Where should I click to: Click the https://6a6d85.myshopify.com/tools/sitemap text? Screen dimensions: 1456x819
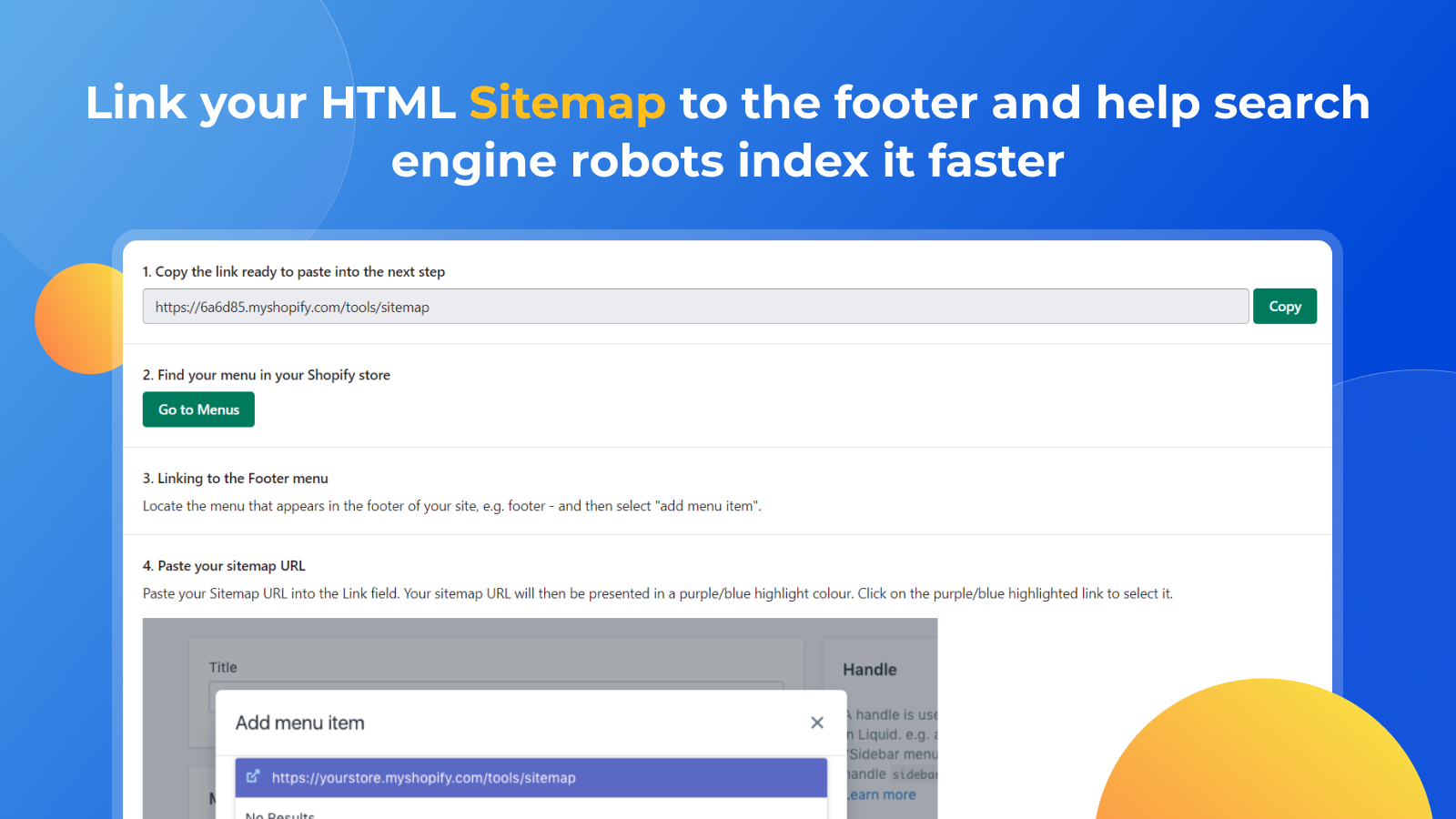coord(292,307)
